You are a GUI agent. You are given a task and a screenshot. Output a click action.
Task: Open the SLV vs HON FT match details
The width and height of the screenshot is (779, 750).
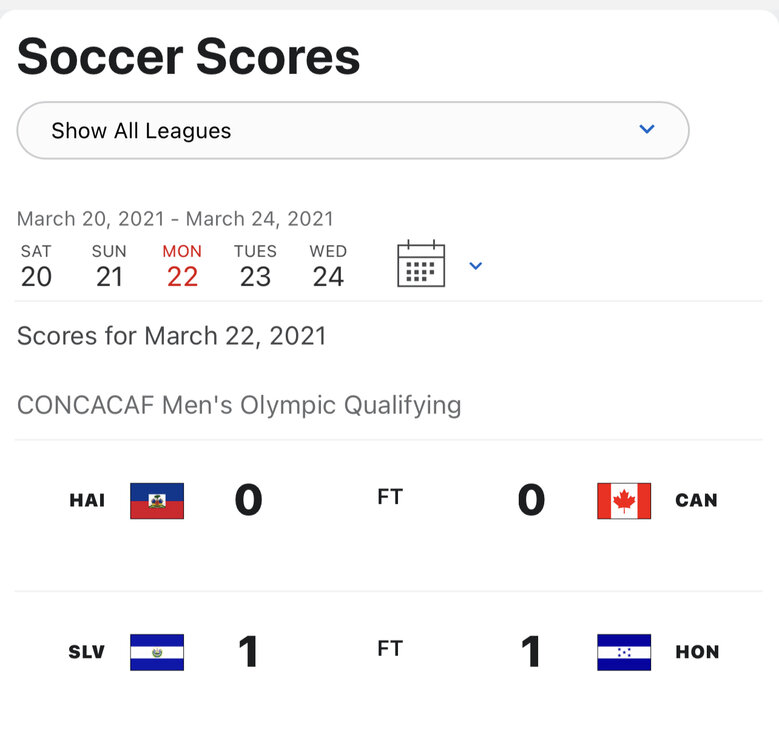pyautogui.click(x=390, y=649)
